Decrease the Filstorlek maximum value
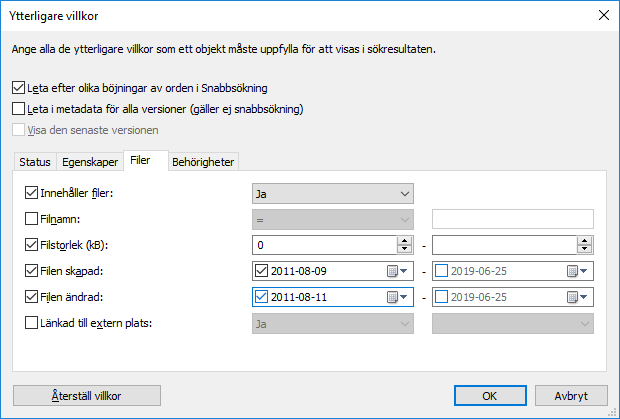The image size is (620, 419). (584, 249)
